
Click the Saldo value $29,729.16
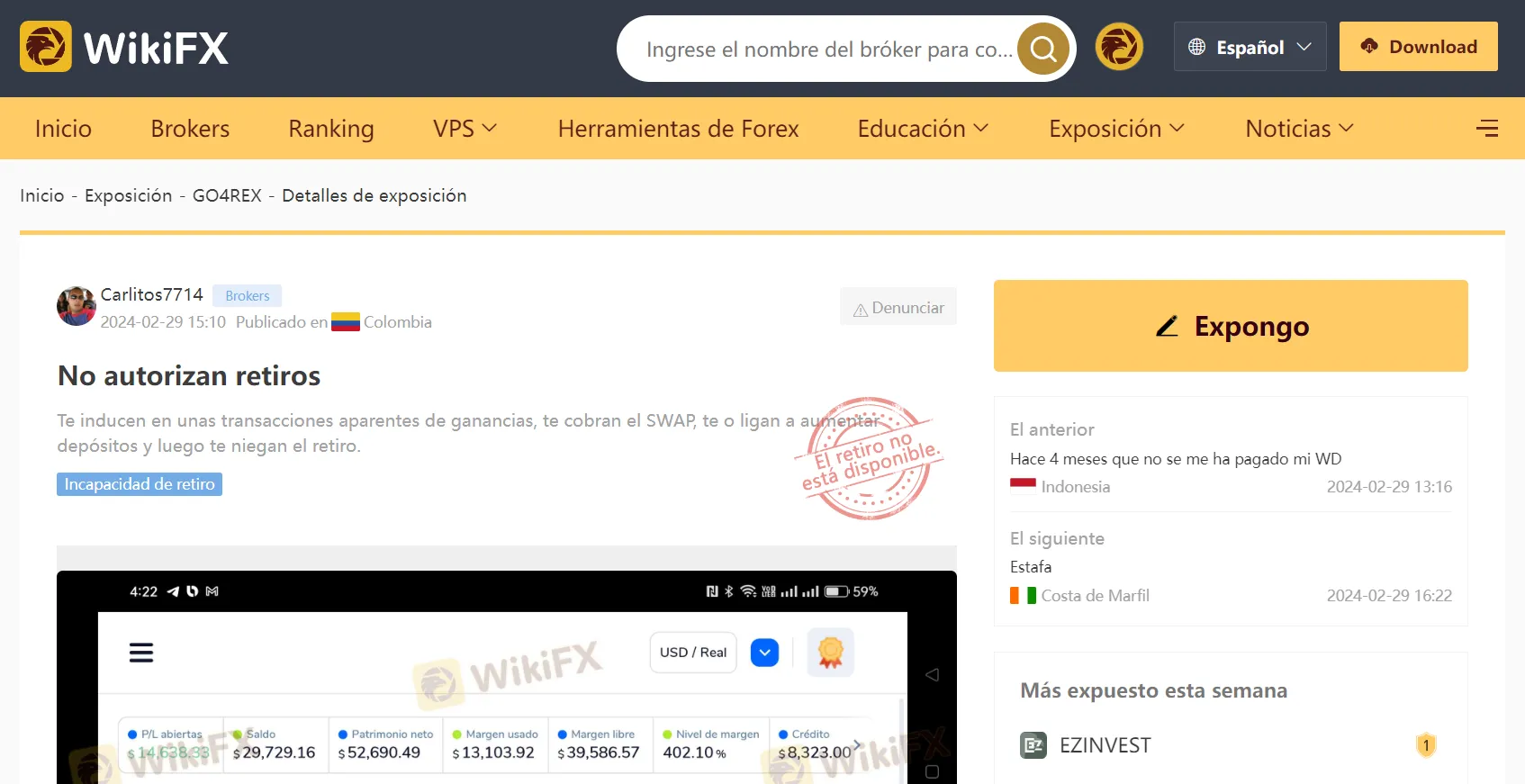click(x=274, y=752)
